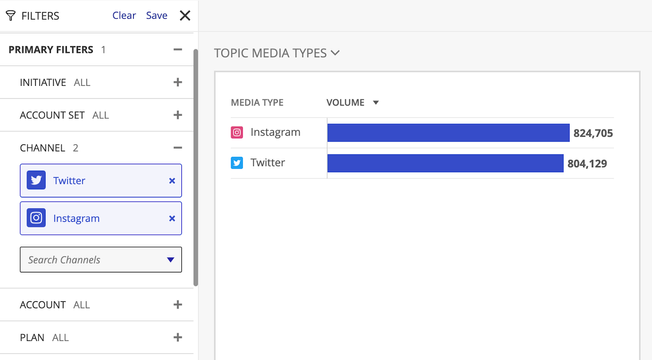Viewport: 652px width, 360px height.
Task: Expand the Plan filter
Action: click(178, 337)
